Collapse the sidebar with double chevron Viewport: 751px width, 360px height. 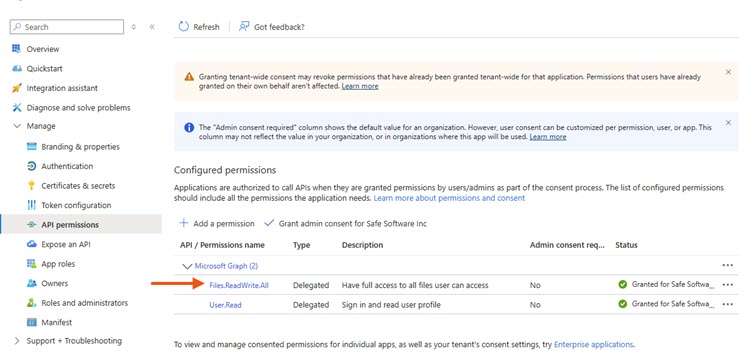152,27
